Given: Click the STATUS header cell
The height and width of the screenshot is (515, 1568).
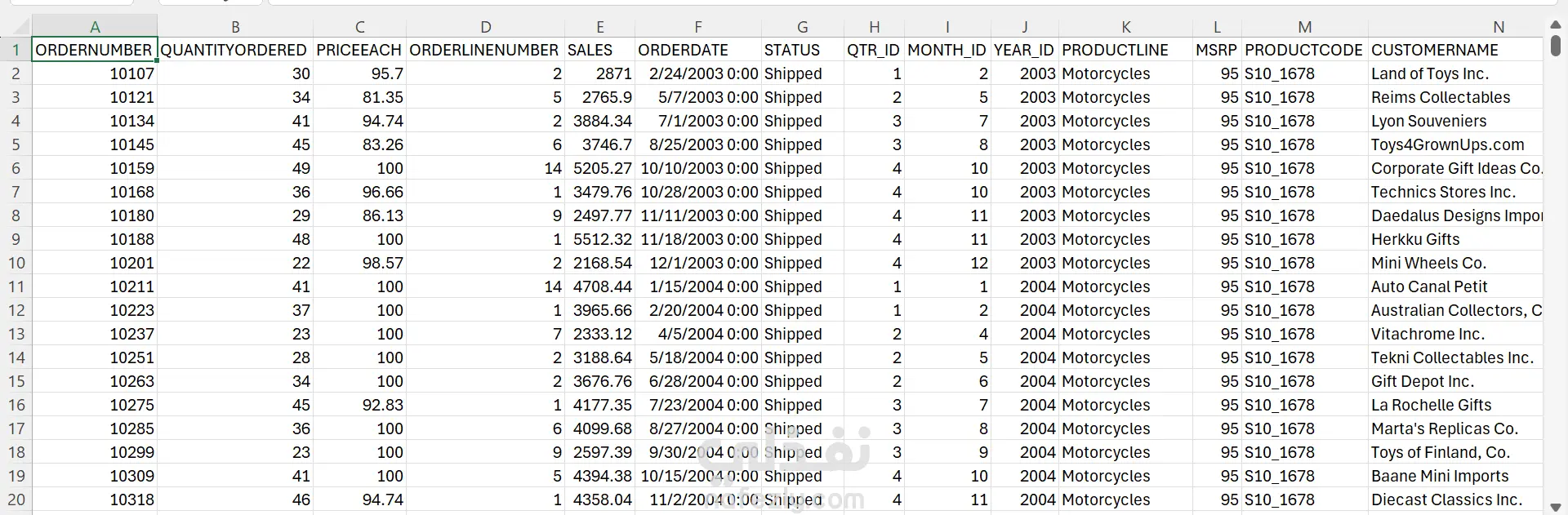Looking at the screenshot, I should click(802, 50).
